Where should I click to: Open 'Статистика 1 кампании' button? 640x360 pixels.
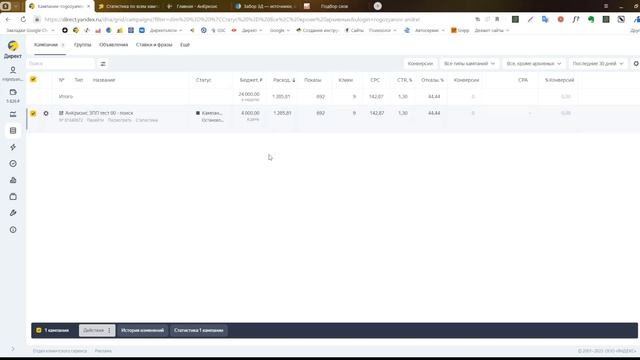199,330
